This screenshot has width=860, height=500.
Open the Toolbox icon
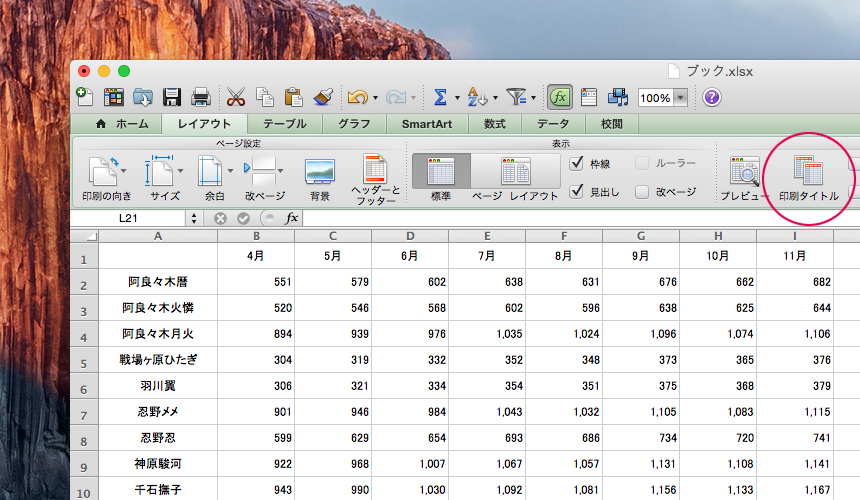click(x=589, y=97)
